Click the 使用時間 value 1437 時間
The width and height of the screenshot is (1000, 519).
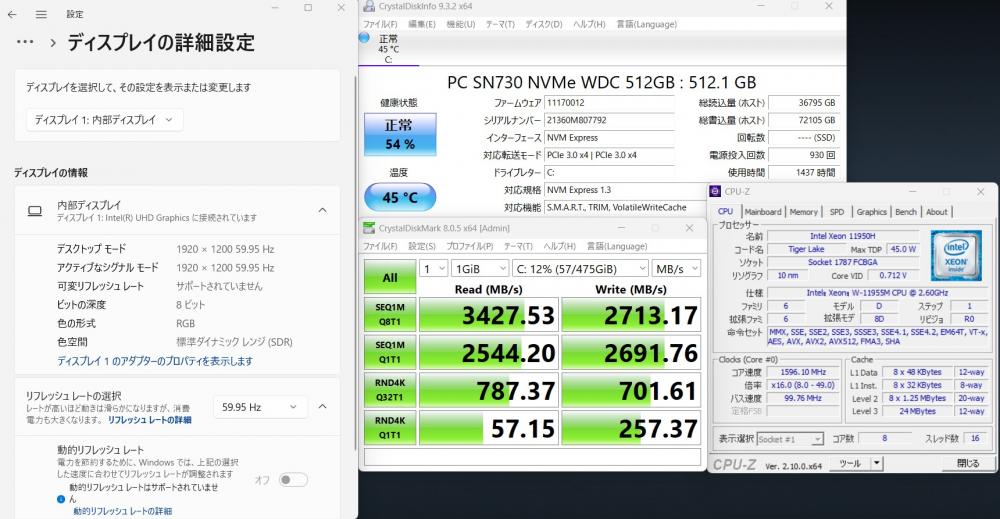804,172
